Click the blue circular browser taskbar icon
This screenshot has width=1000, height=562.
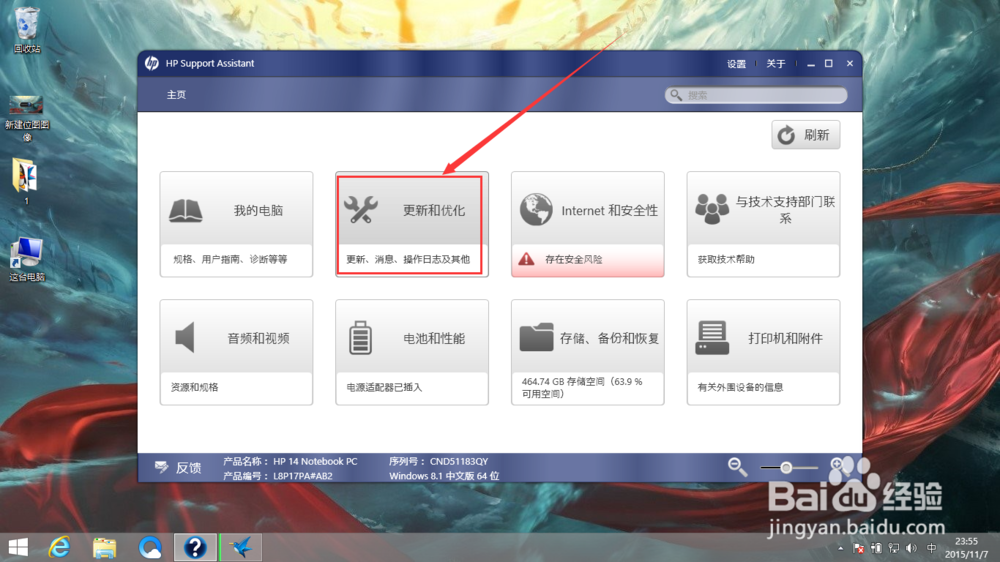(150, 547)
